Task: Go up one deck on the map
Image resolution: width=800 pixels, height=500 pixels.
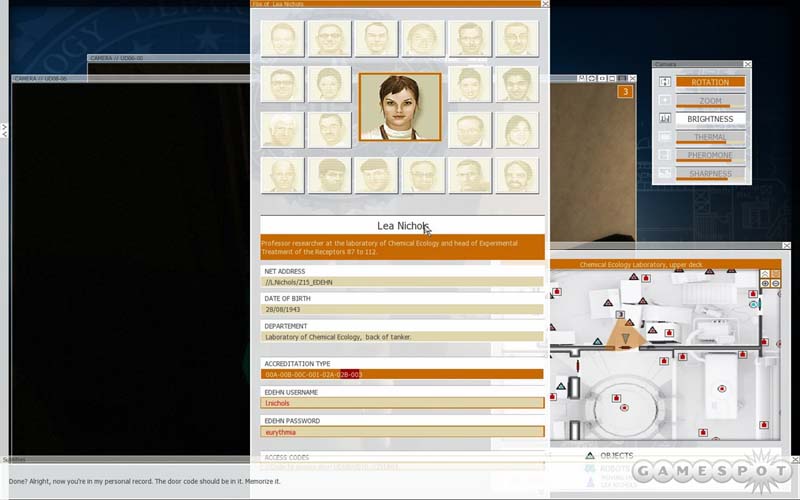Action: pos(765,273)
